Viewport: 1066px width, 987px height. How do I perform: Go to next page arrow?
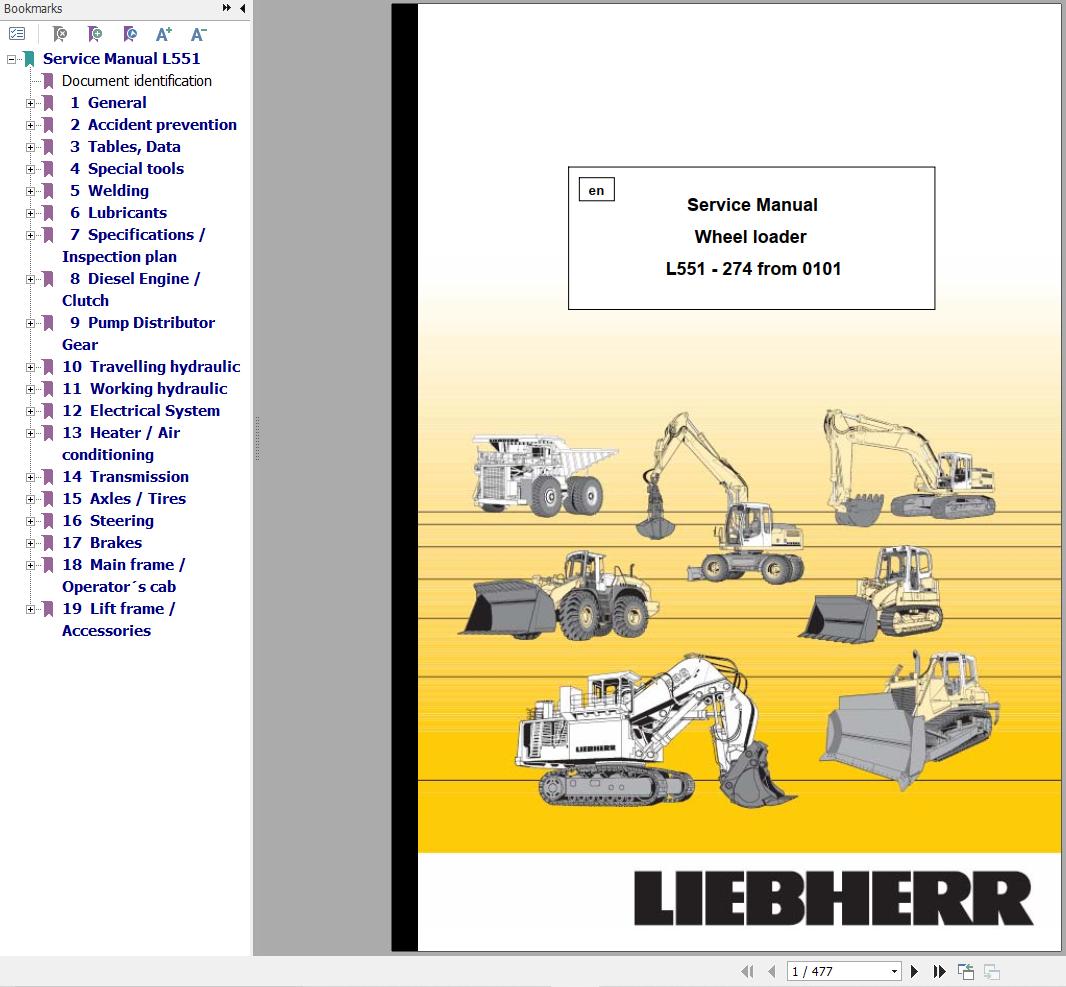(914, 971)
